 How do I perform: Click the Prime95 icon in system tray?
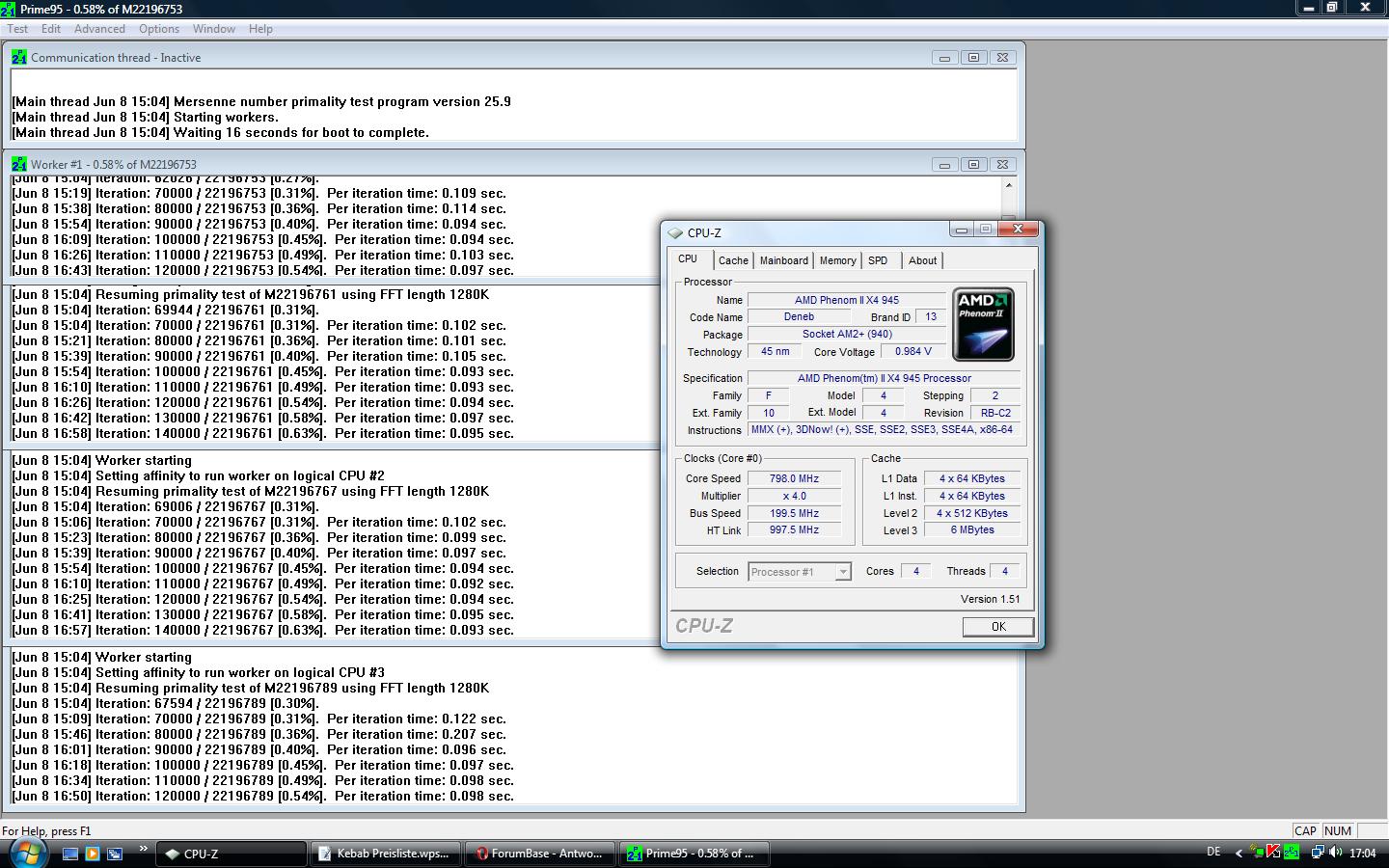click(x=1291, y=853)
